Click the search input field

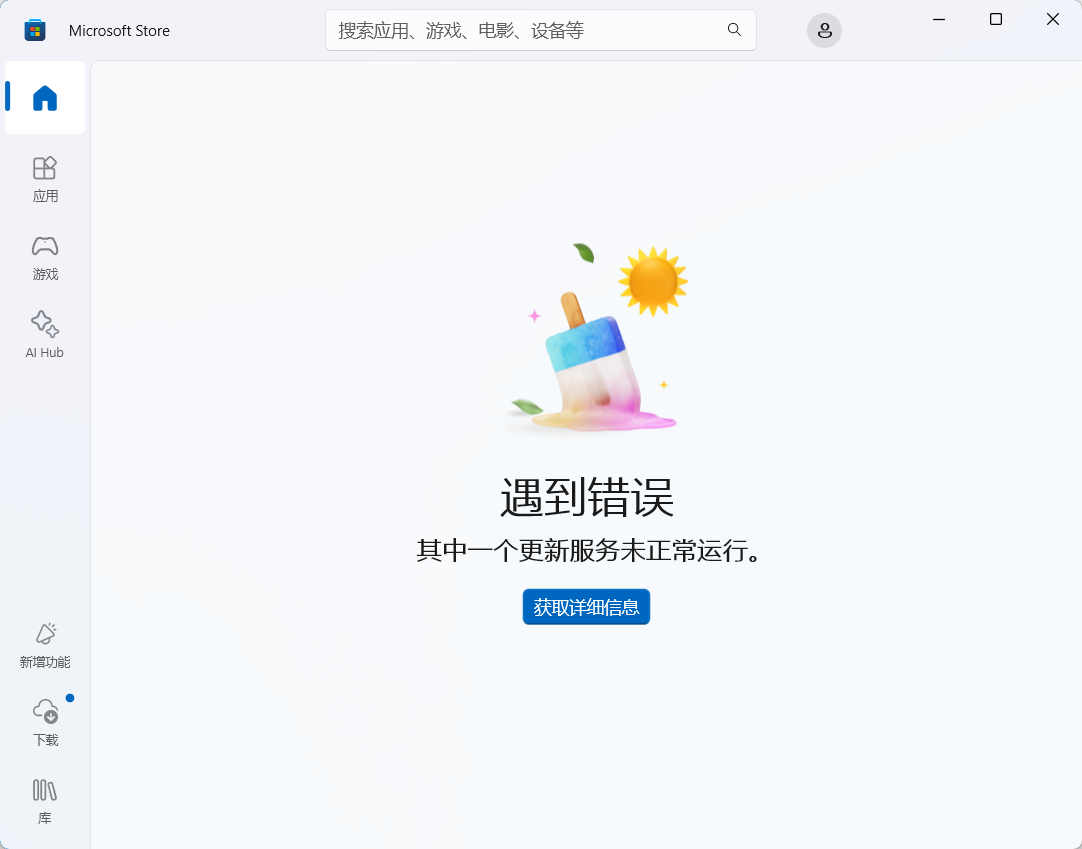tap(520, 30)
